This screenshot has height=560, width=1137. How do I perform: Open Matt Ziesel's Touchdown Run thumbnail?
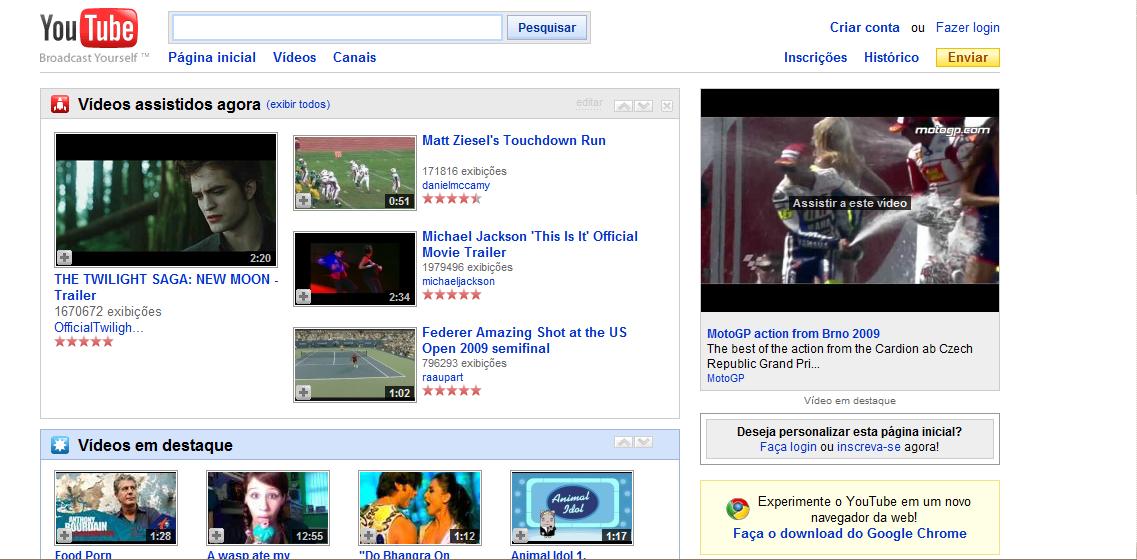point(355,173)
